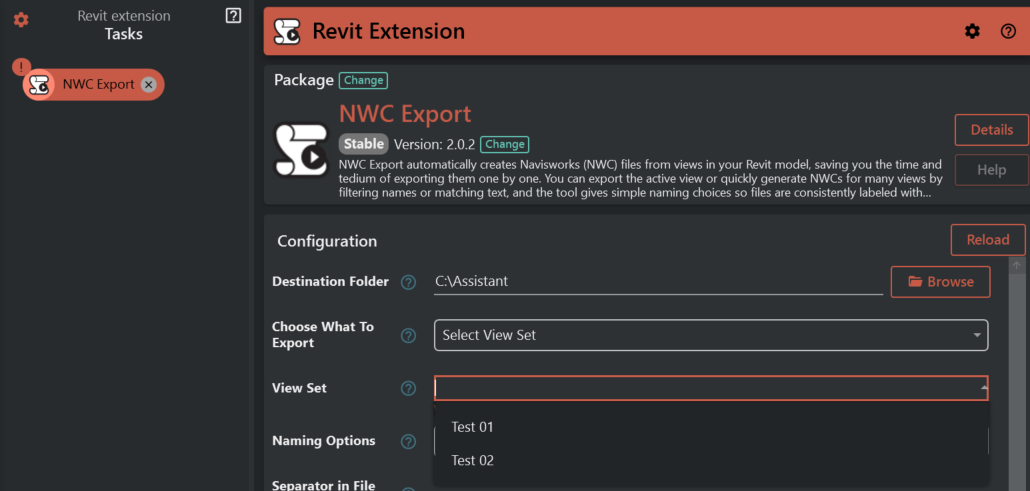Show help for Destination Folder
The height and width of the screenshot is (491, 1030).
(x=409, y=283)
